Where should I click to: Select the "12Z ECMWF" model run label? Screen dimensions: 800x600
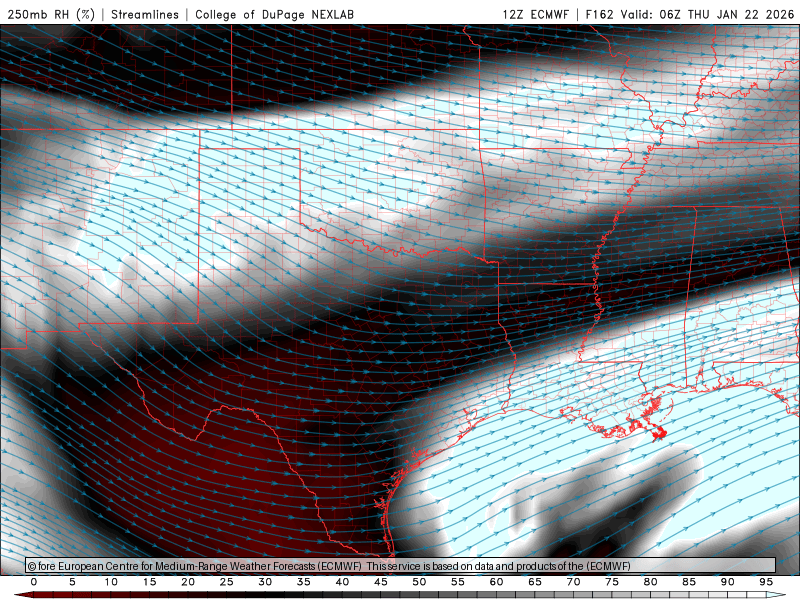click(x=535, y=14)
